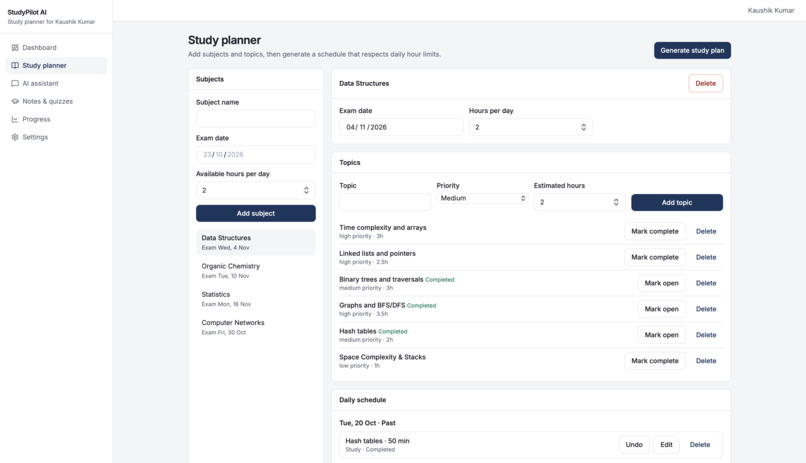This screenshot has height=463, width=806.
Task: Go to AI assistant
Action: (x=56, y=84)
